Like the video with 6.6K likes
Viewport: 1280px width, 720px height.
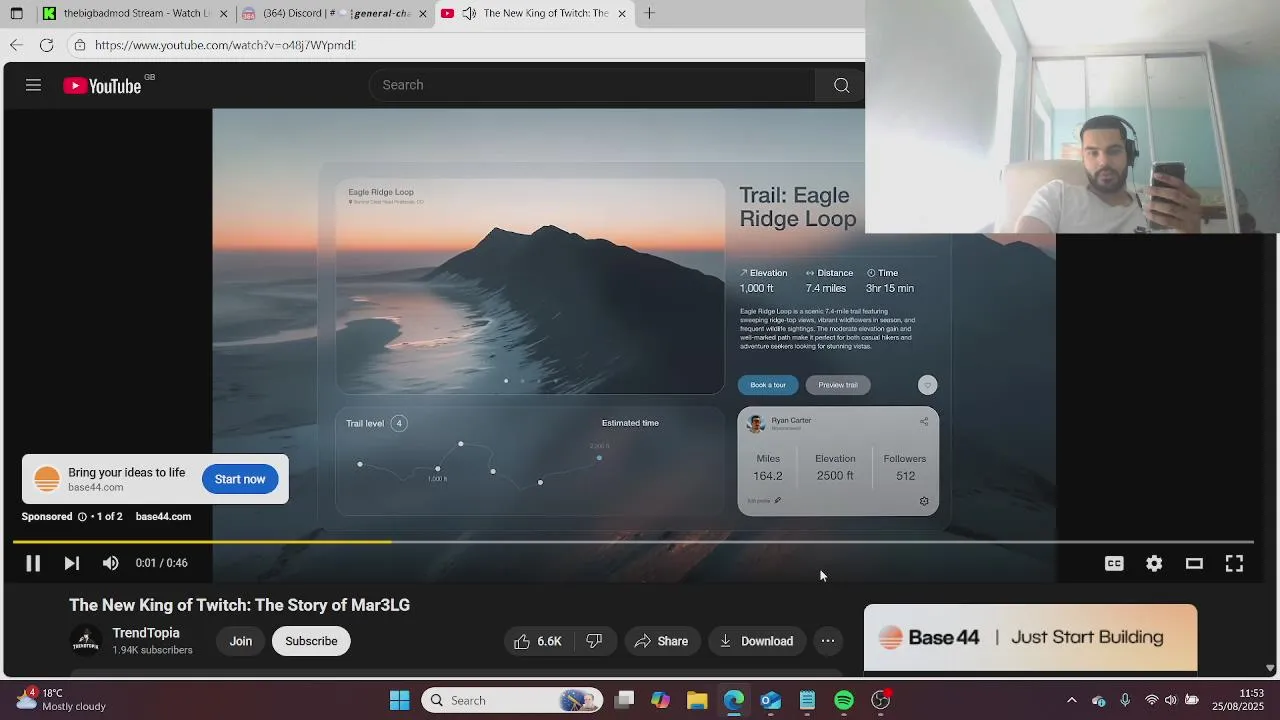(538, 641)
